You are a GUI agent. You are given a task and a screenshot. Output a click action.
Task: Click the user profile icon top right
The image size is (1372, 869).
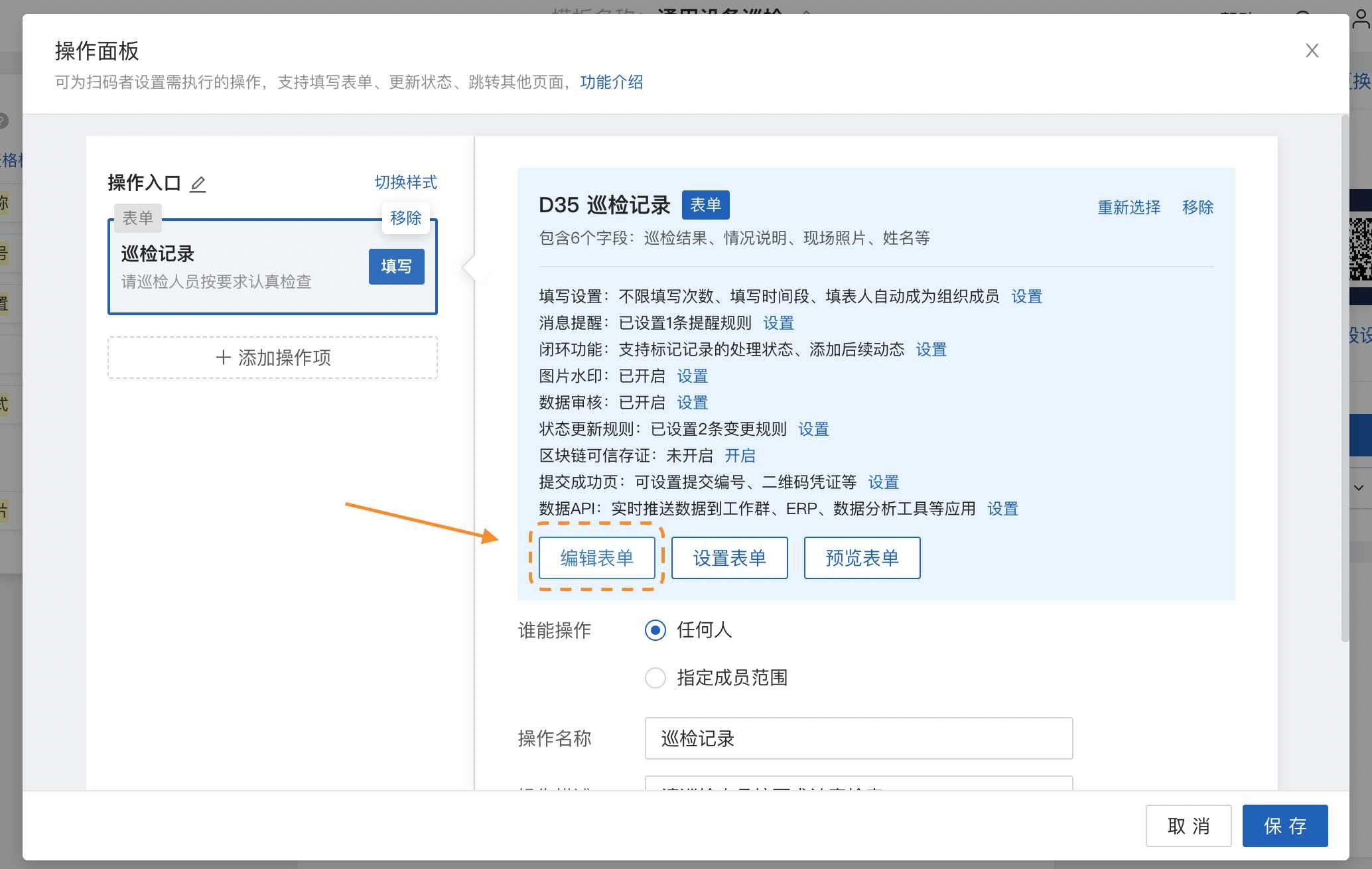click(x=1361, y=19)
